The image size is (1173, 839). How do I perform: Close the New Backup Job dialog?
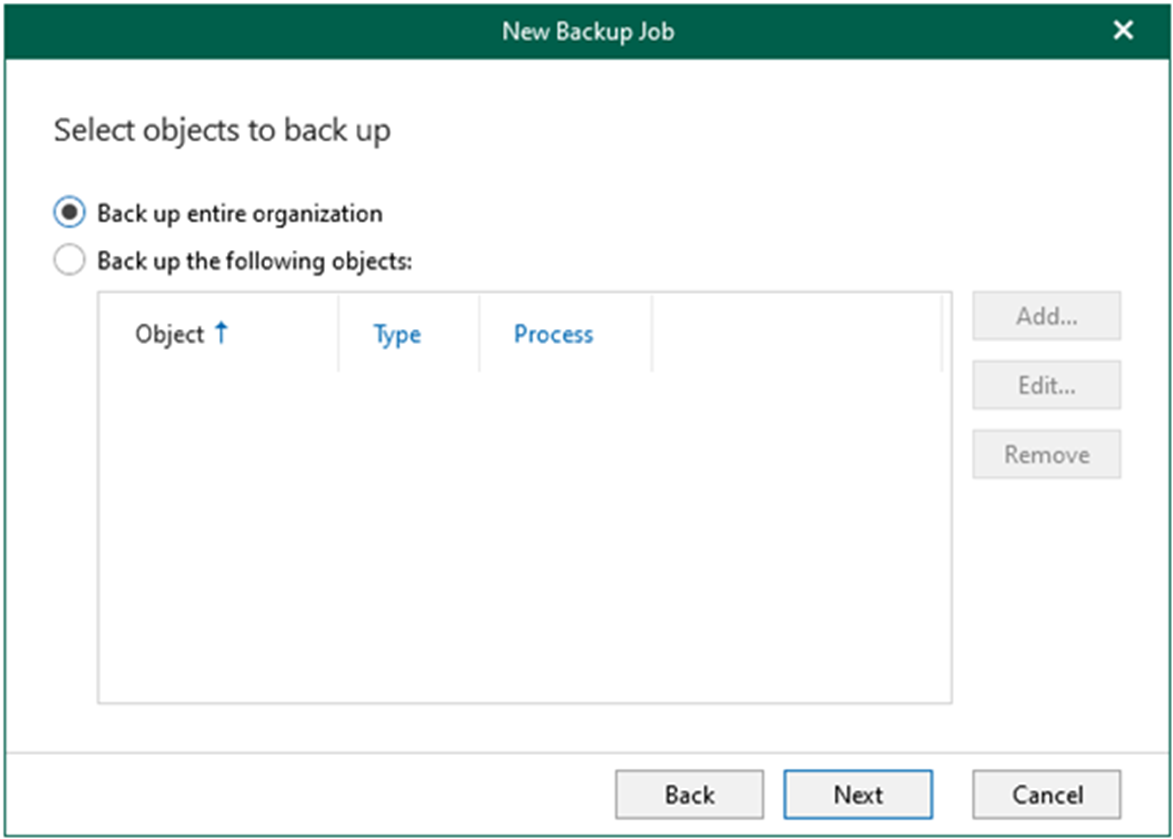pos(1123,31)
